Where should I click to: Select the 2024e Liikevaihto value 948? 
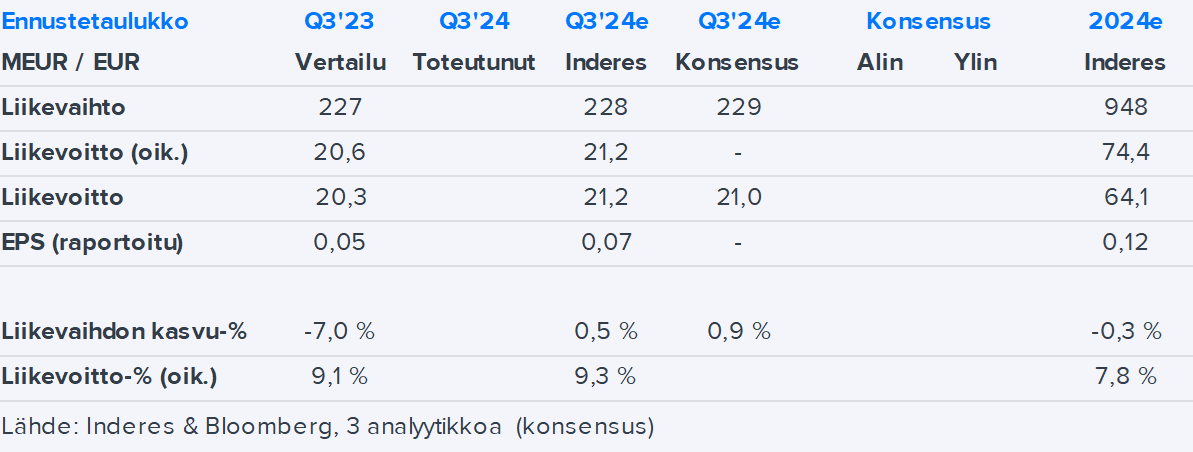tap(1126, 107)
